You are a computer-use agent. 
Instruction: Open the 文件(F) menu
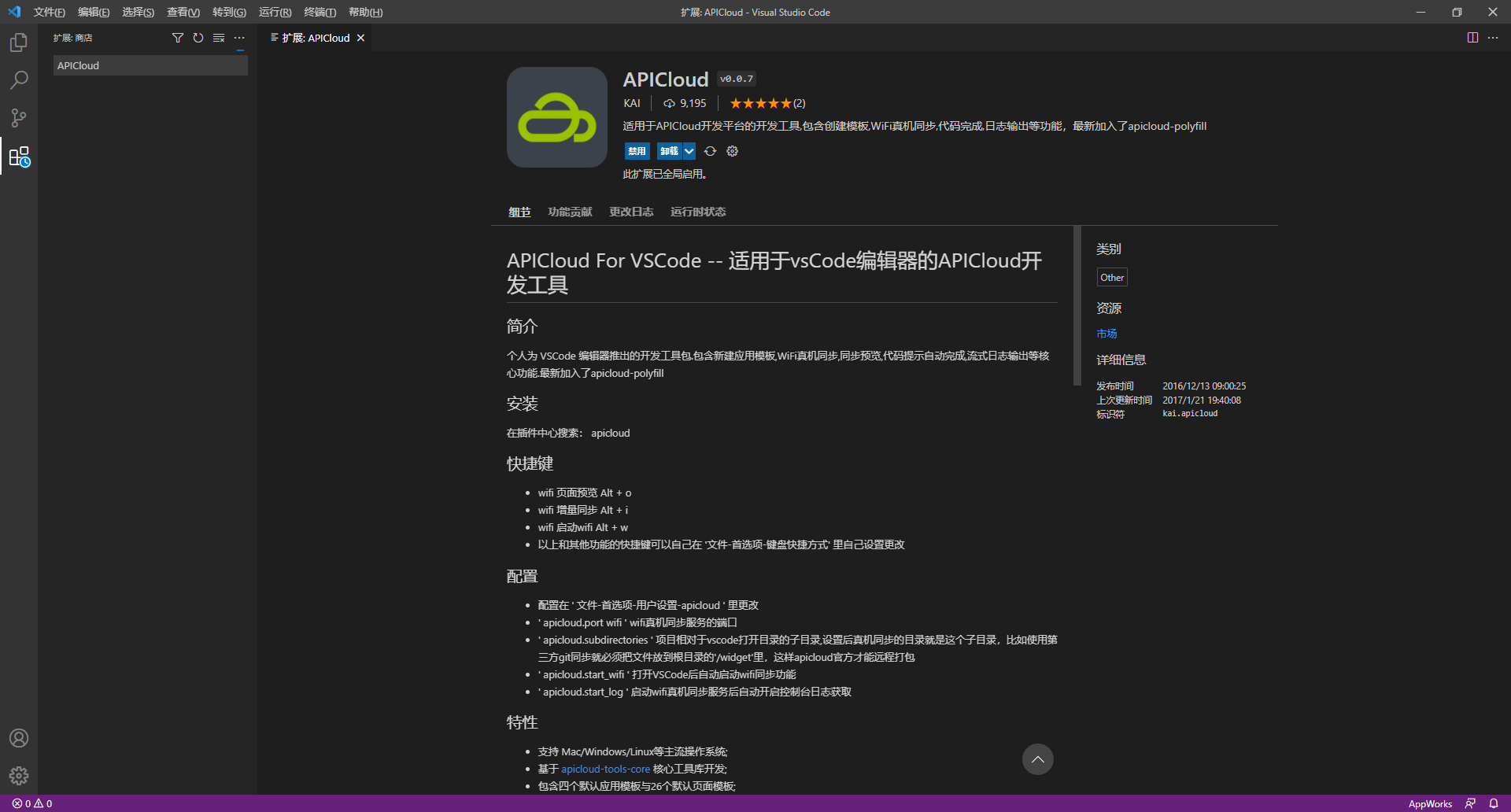click(x=49, y=12)
